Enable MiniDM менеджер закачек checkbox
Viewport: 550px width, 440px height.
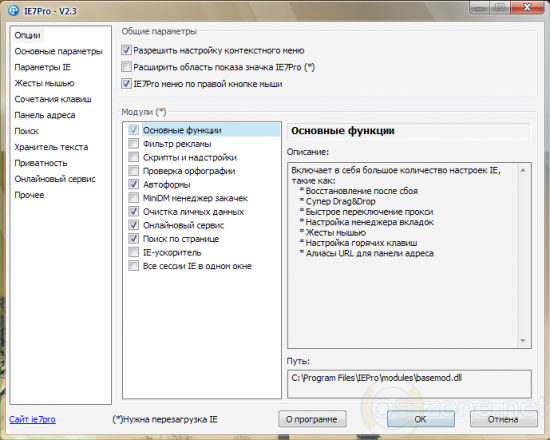point(133,198)
